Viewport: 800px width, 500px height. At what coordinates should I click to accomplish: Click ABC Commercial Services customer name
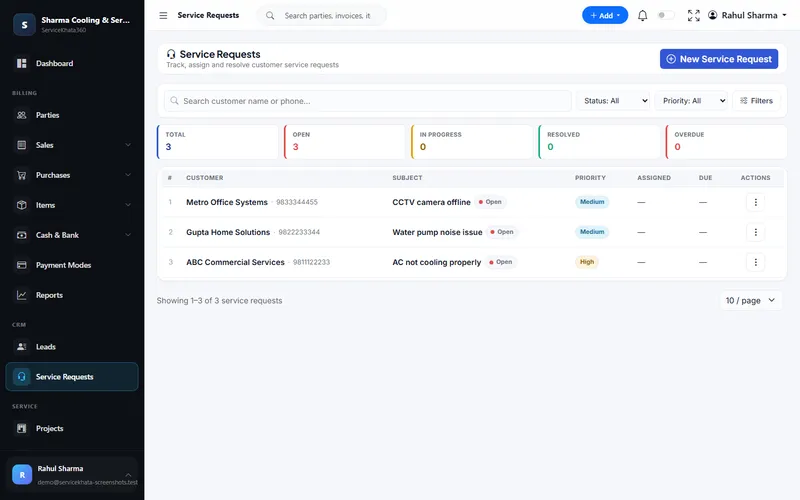pyautogui.click(x=235, y=262)
